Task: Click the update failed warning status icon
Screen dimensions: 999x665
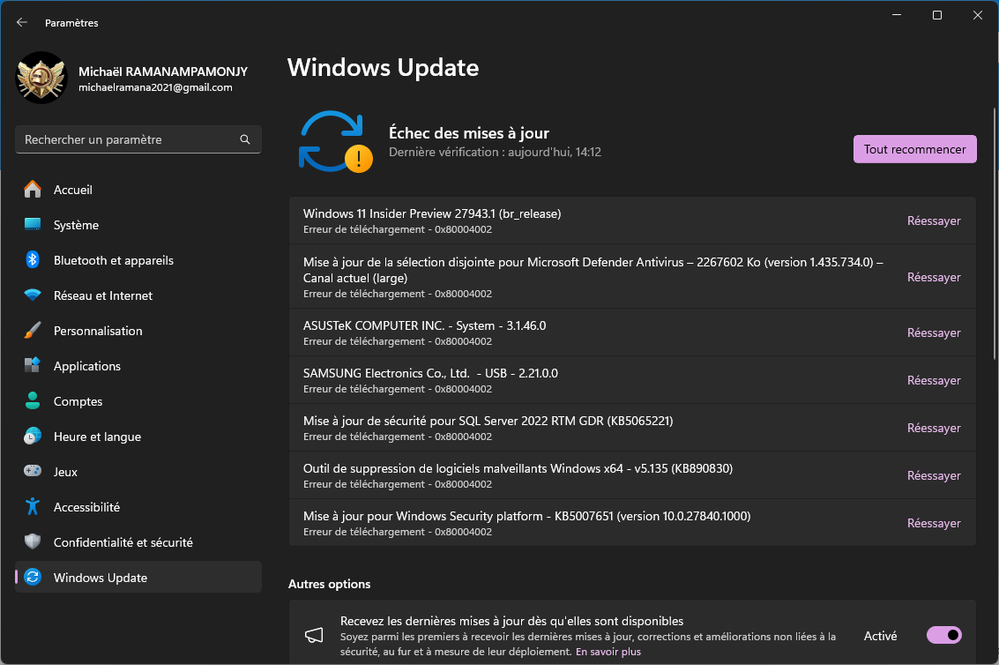Action: [x=335, y=141]
